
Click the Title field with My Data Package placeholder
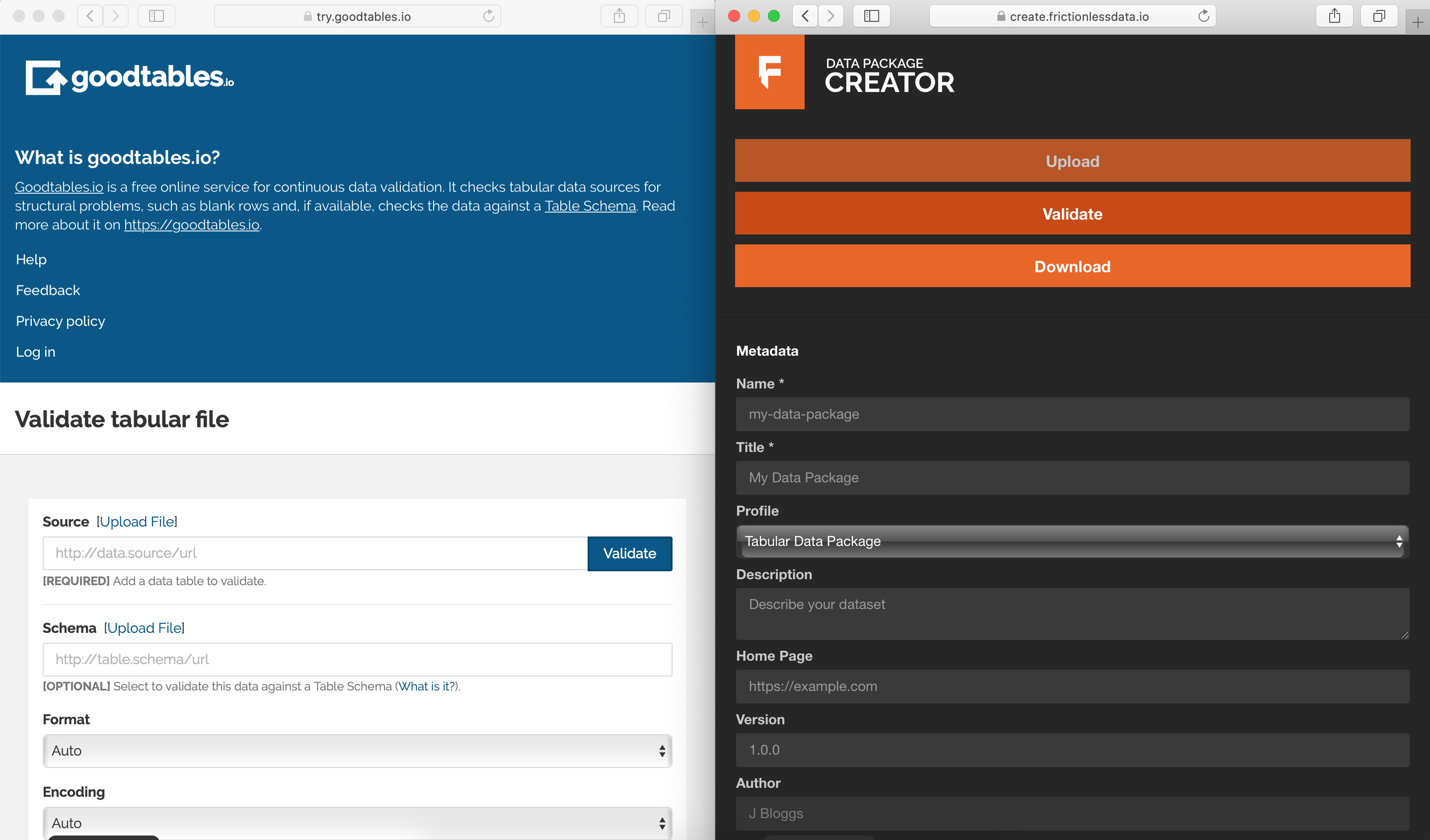1072,478
